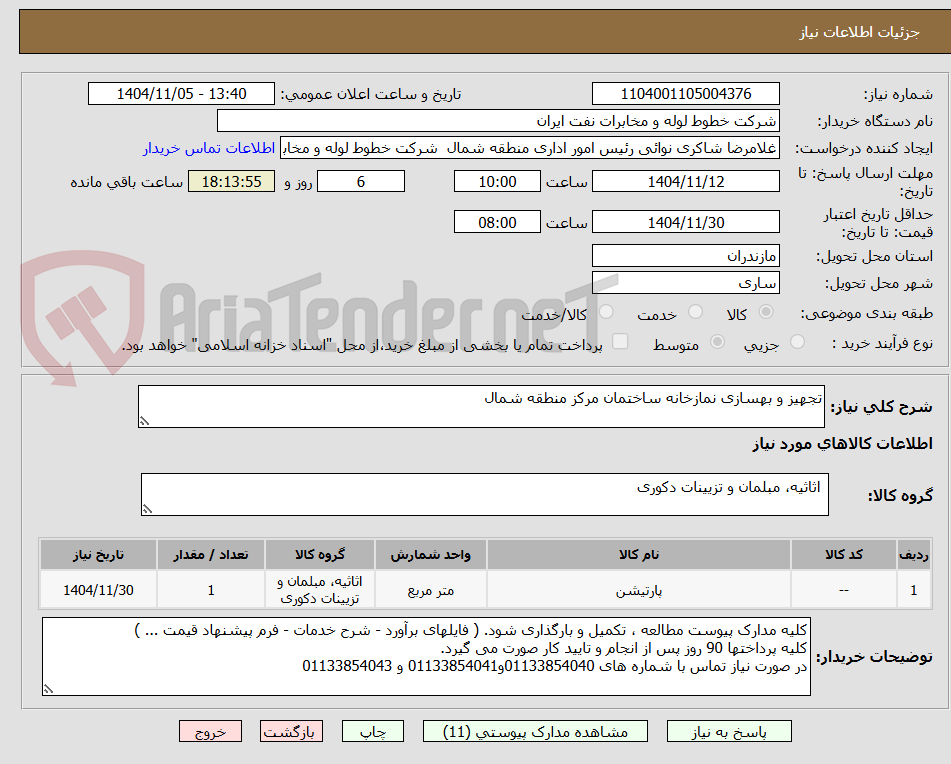
Task: Click the نام دستگاه خریدار field
Action: (x=498, y=121)
